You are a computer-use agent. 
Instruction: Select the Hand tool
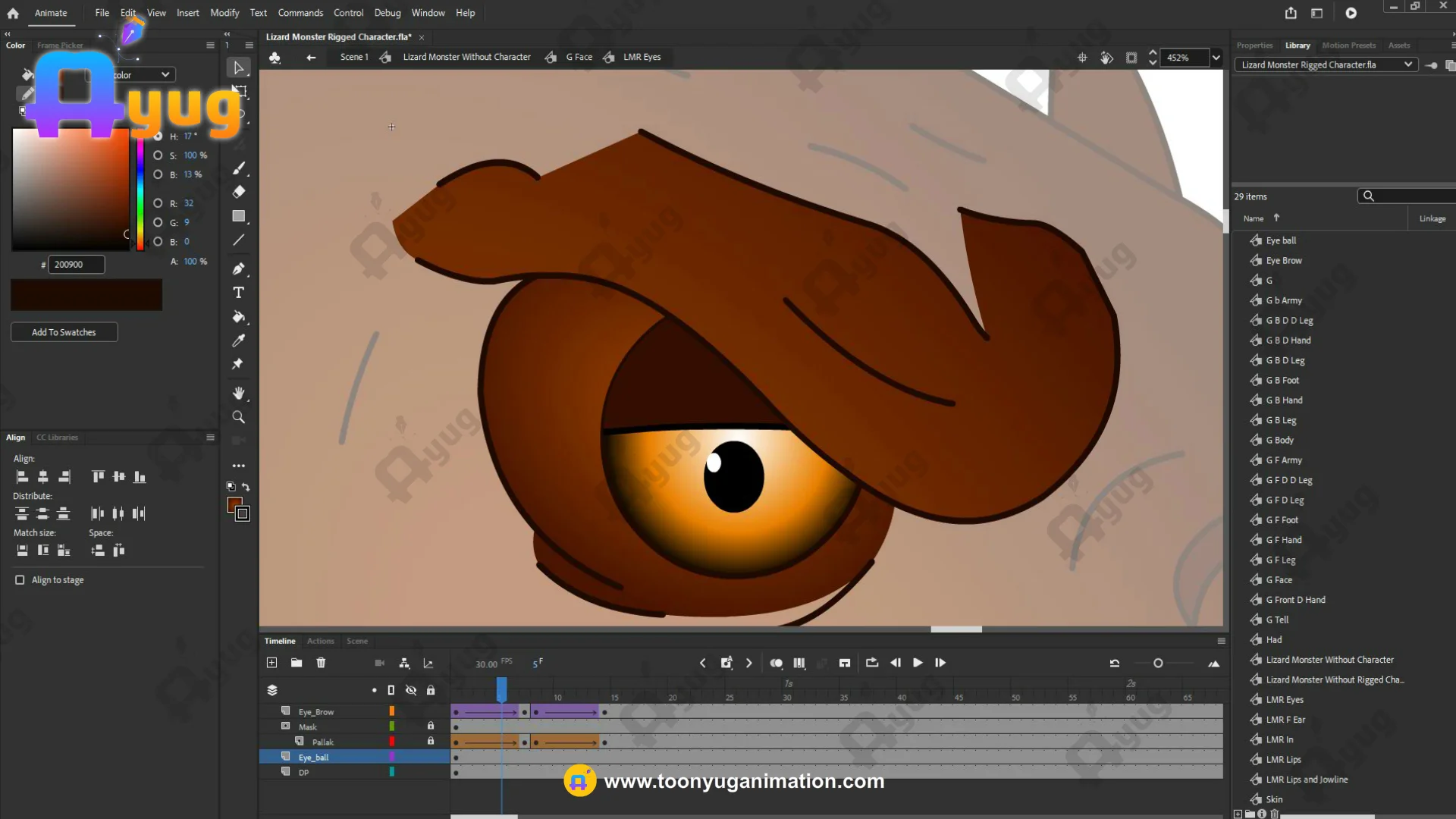239,393
